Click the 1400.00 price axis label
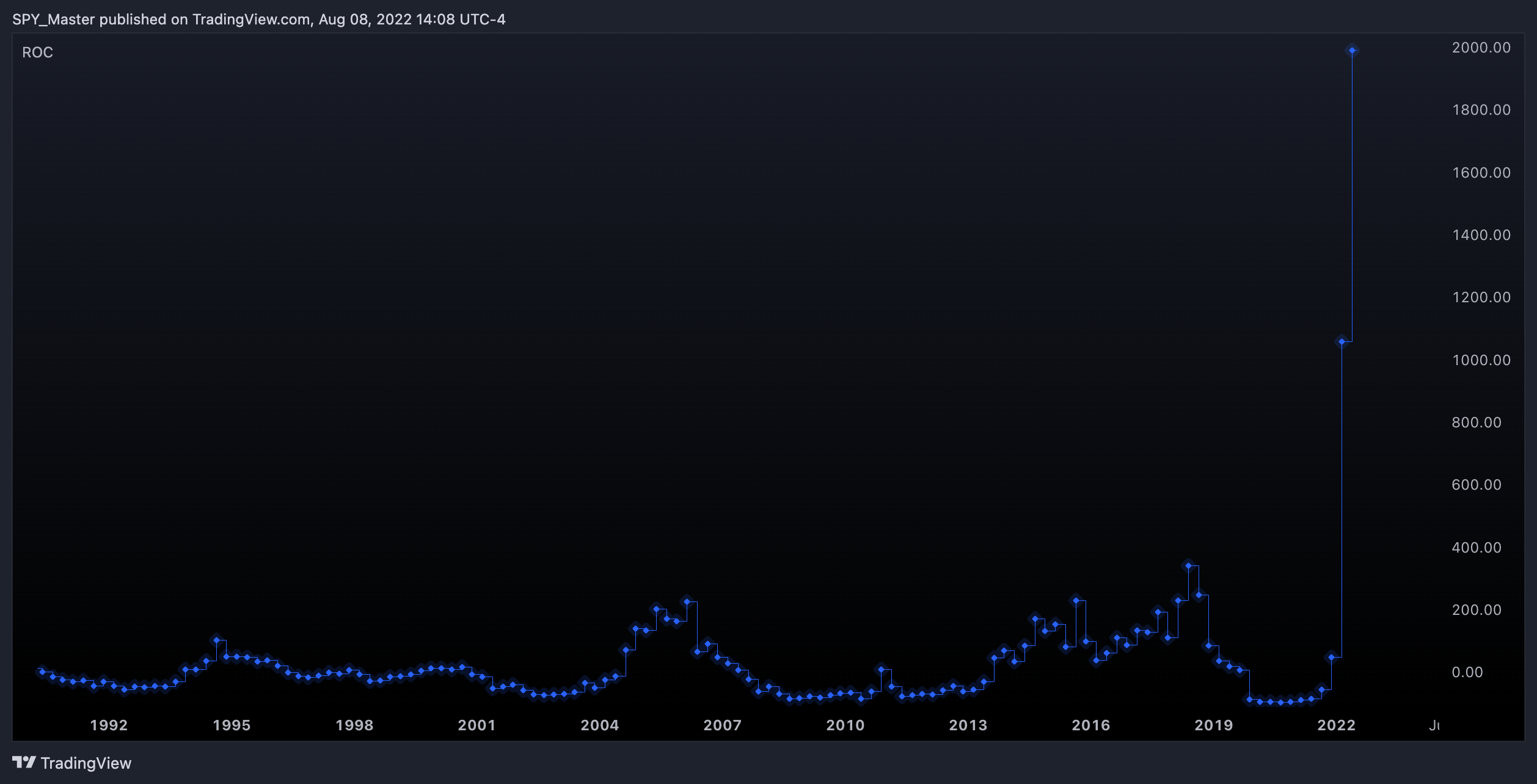This screenshot has height=784, width=1537. point(1481,235)
